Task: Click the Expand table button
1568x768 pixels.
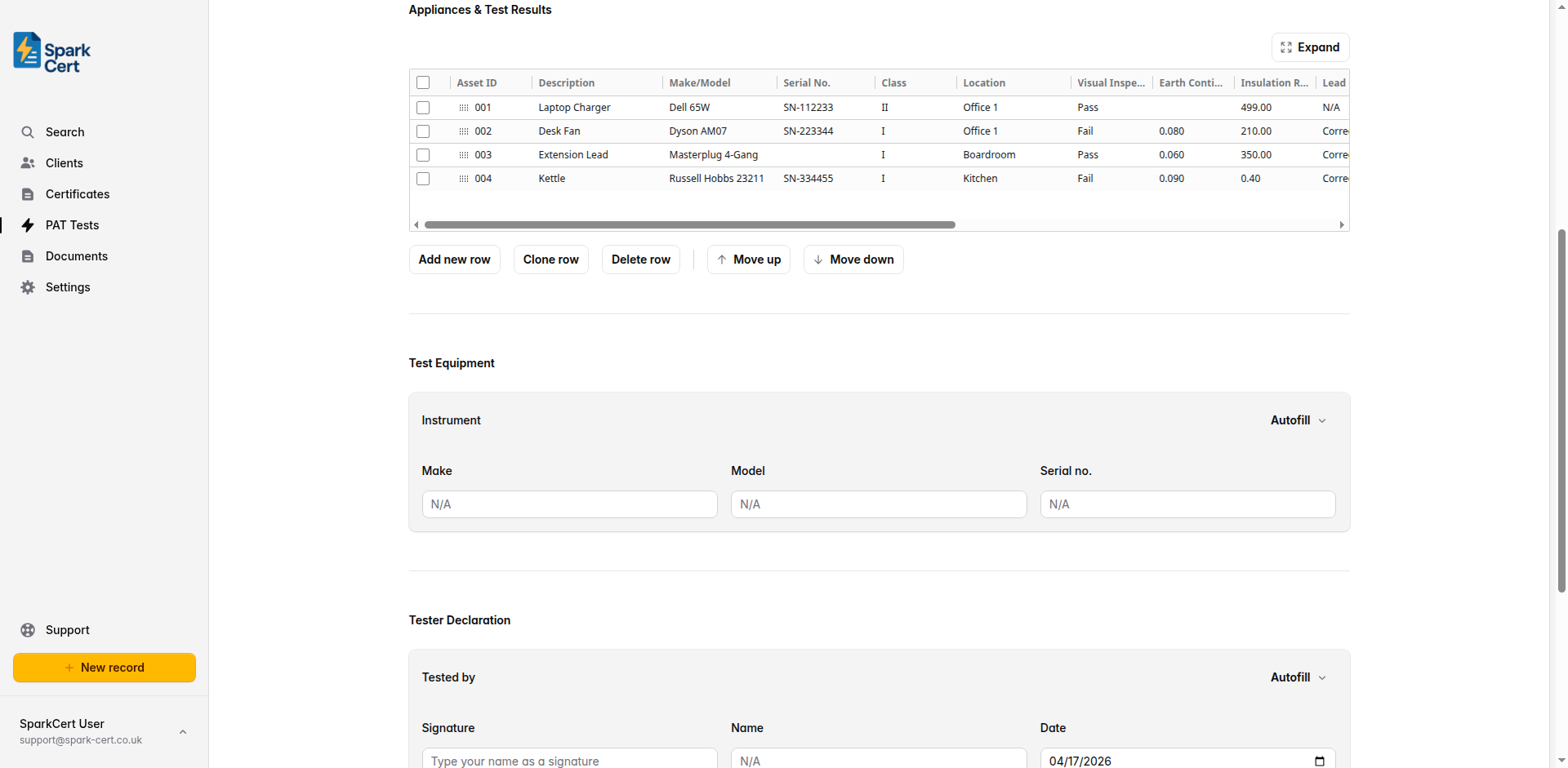Action: pos(1311,47)
